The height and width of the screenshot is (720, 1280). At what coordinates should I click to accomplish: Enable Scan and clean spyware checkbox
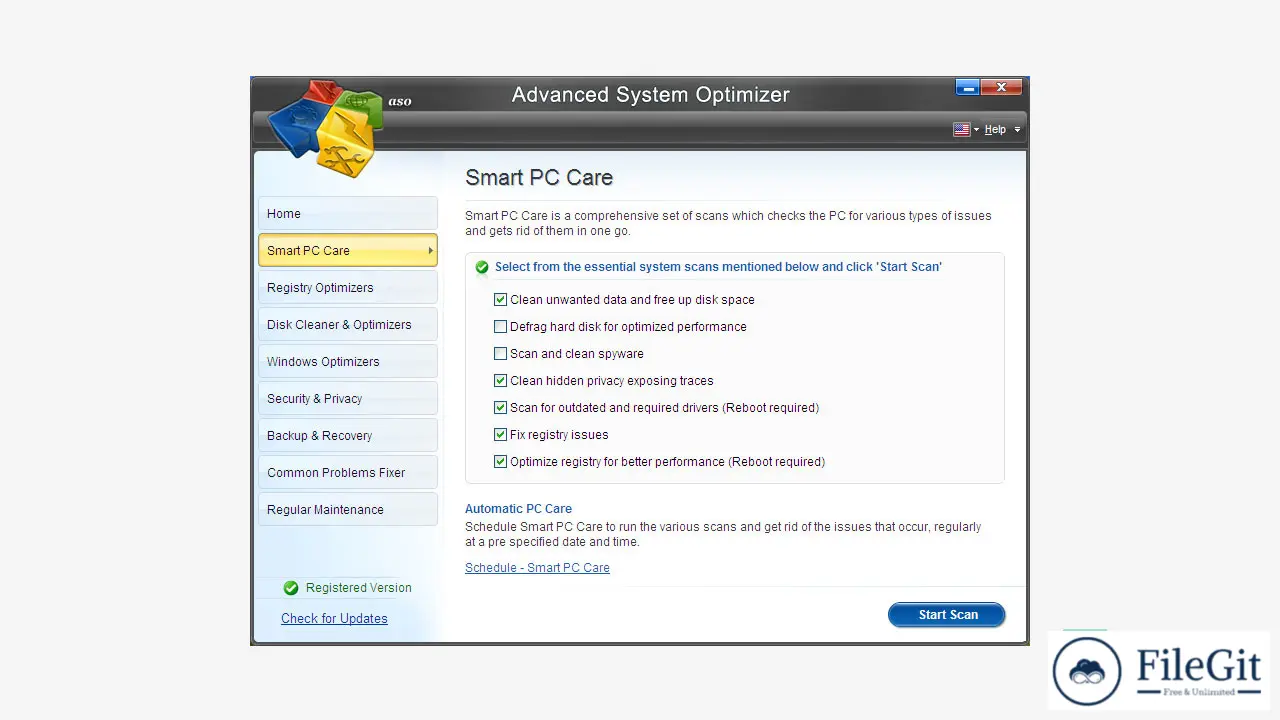point(501,353)
